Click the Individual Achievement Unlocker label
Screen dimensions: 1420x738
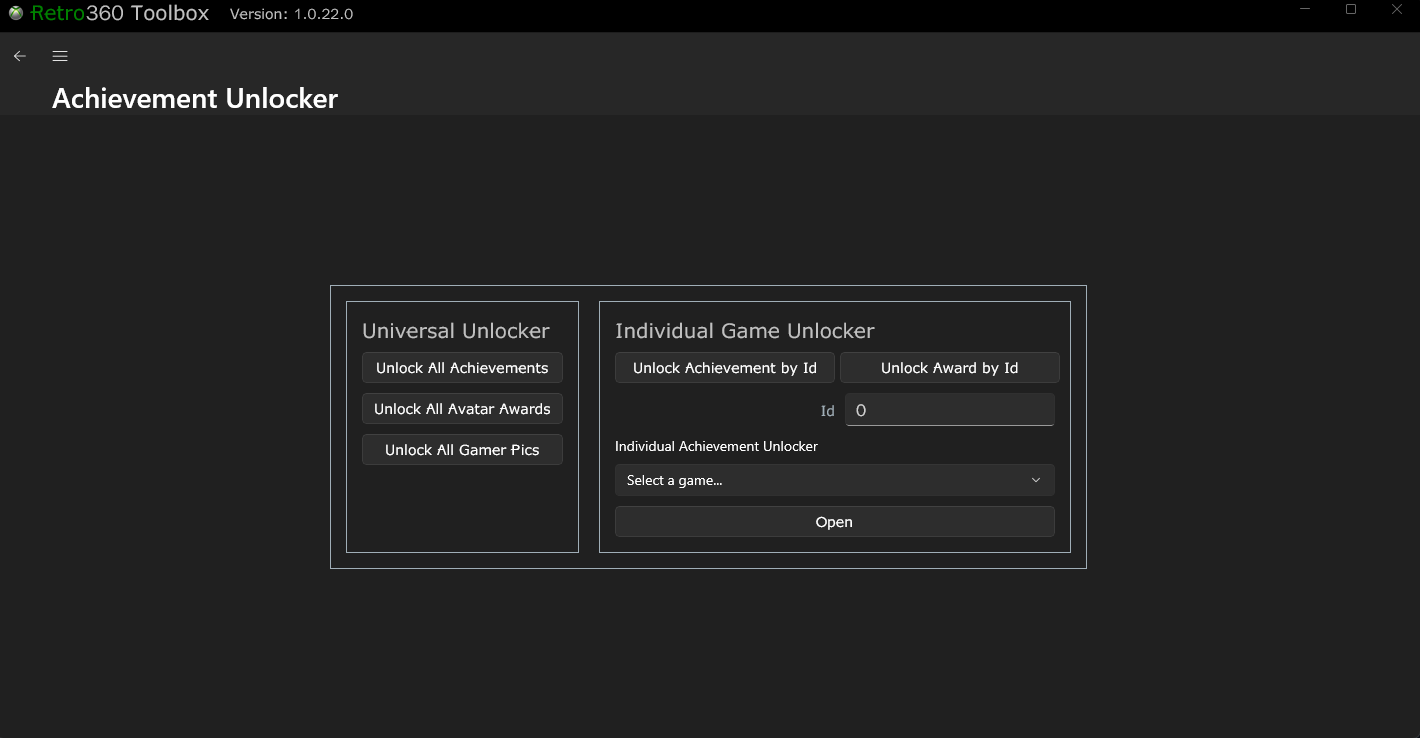(x=717, y=446)
